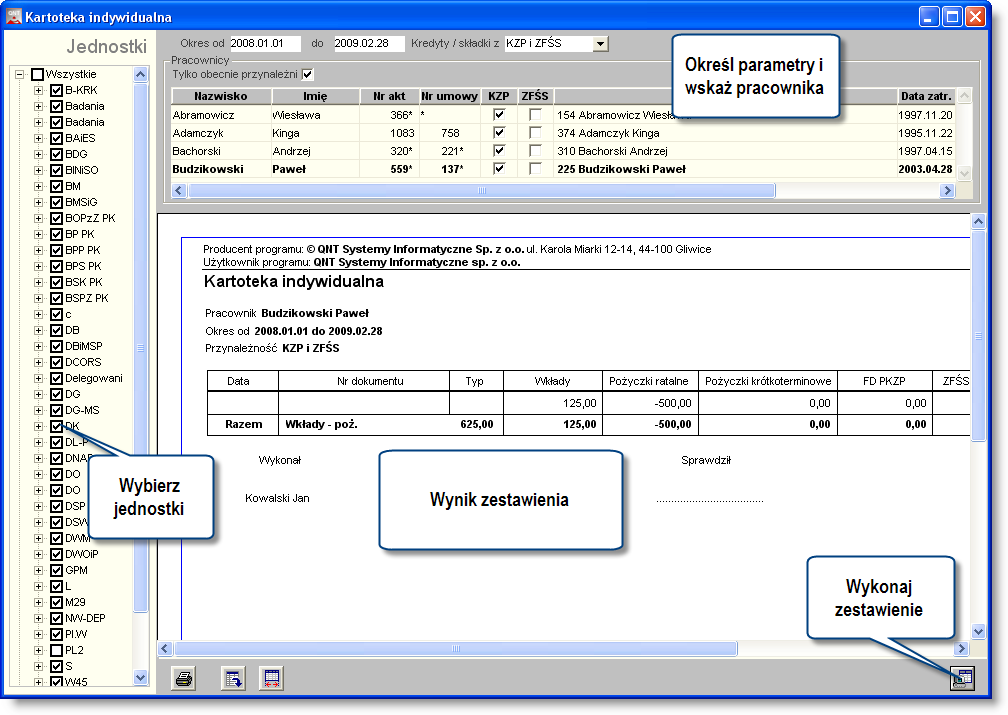Open the Kredyty / składki z dropdown
The width and height of the screenshot is (1008, 715).
click(x=600, y=44)
